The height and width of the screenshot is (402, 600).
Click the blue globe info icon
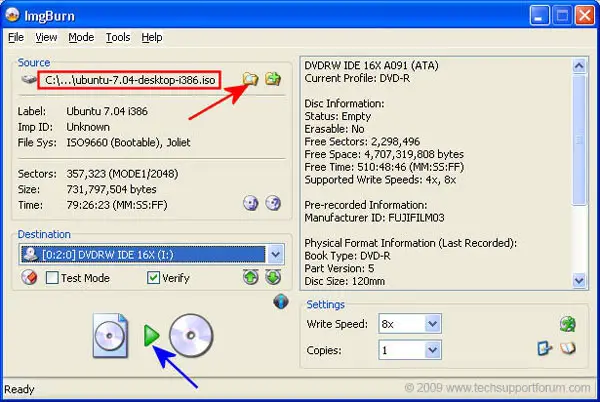[281, 301]
